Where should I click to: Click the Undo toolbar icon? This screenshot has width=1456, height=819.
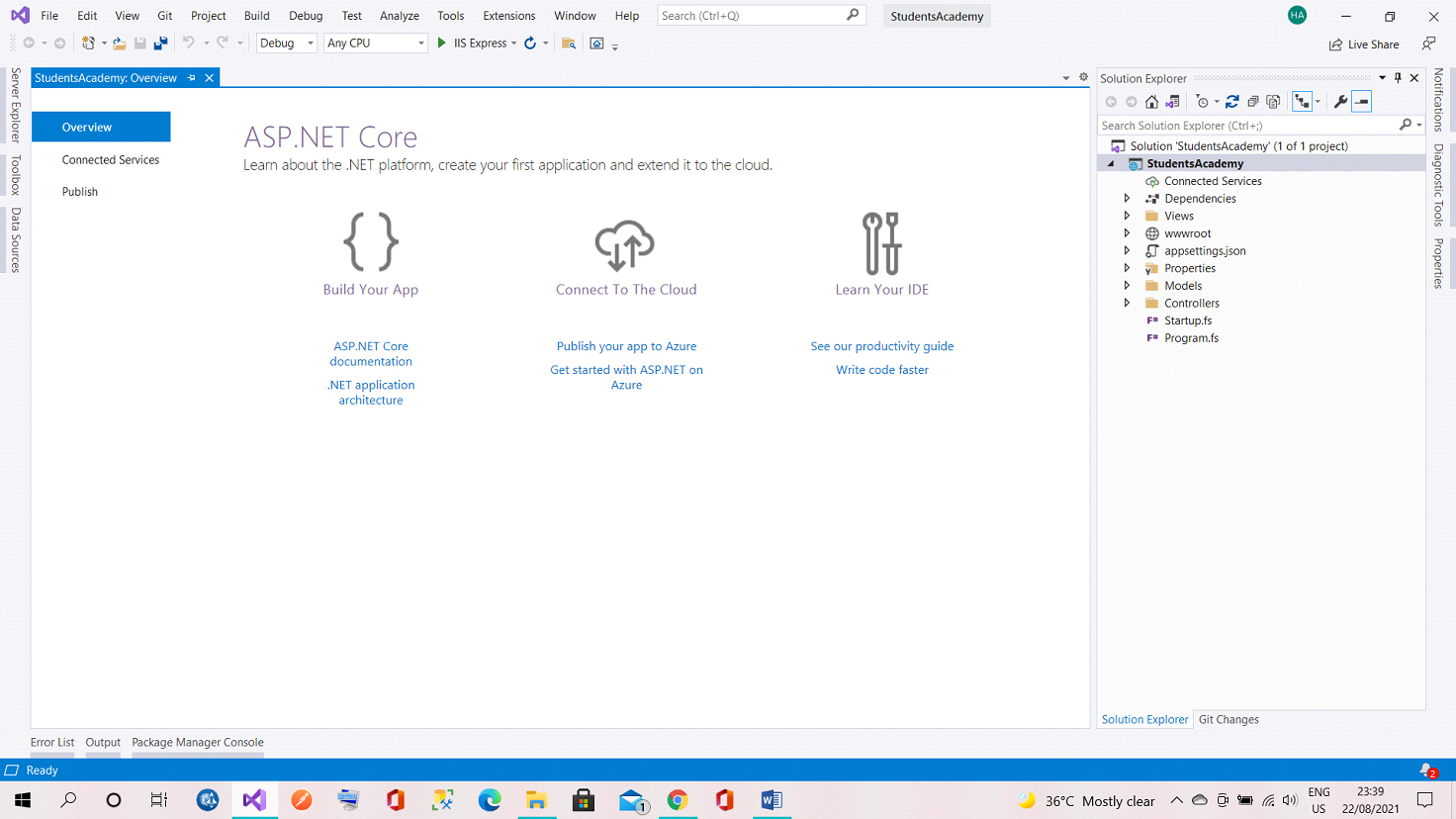click(x=188, y=44)
